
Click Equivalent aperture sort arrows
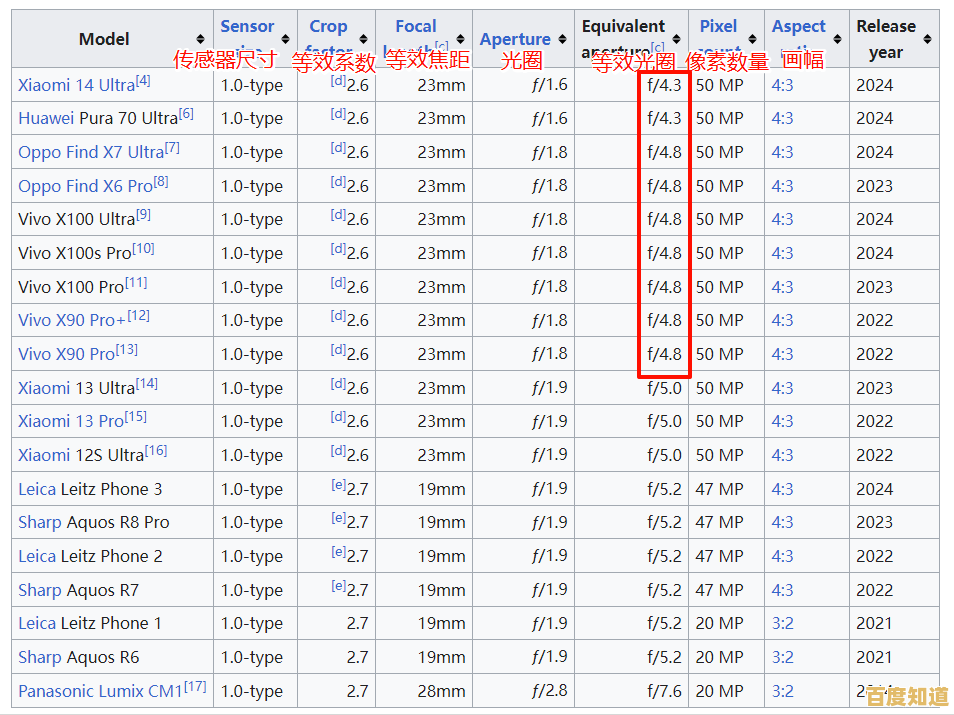677,39
